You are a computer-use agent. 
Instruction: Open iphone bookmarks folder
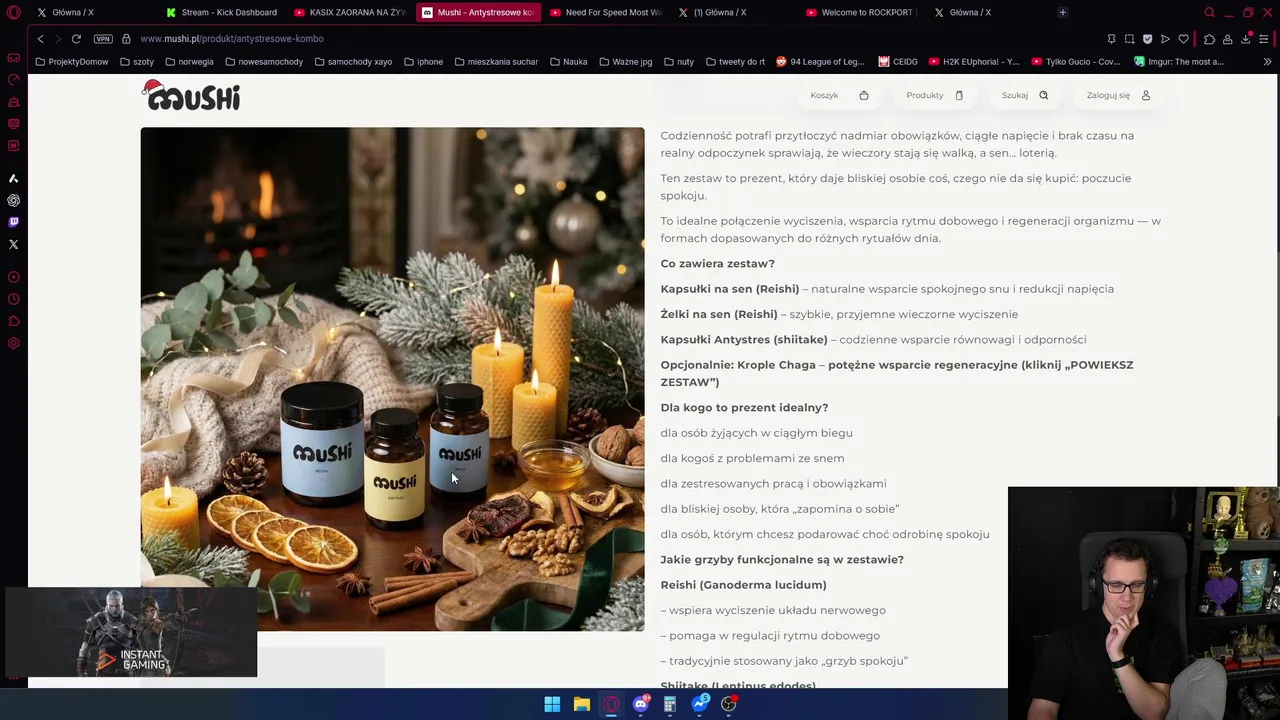[x=423, y=61]
